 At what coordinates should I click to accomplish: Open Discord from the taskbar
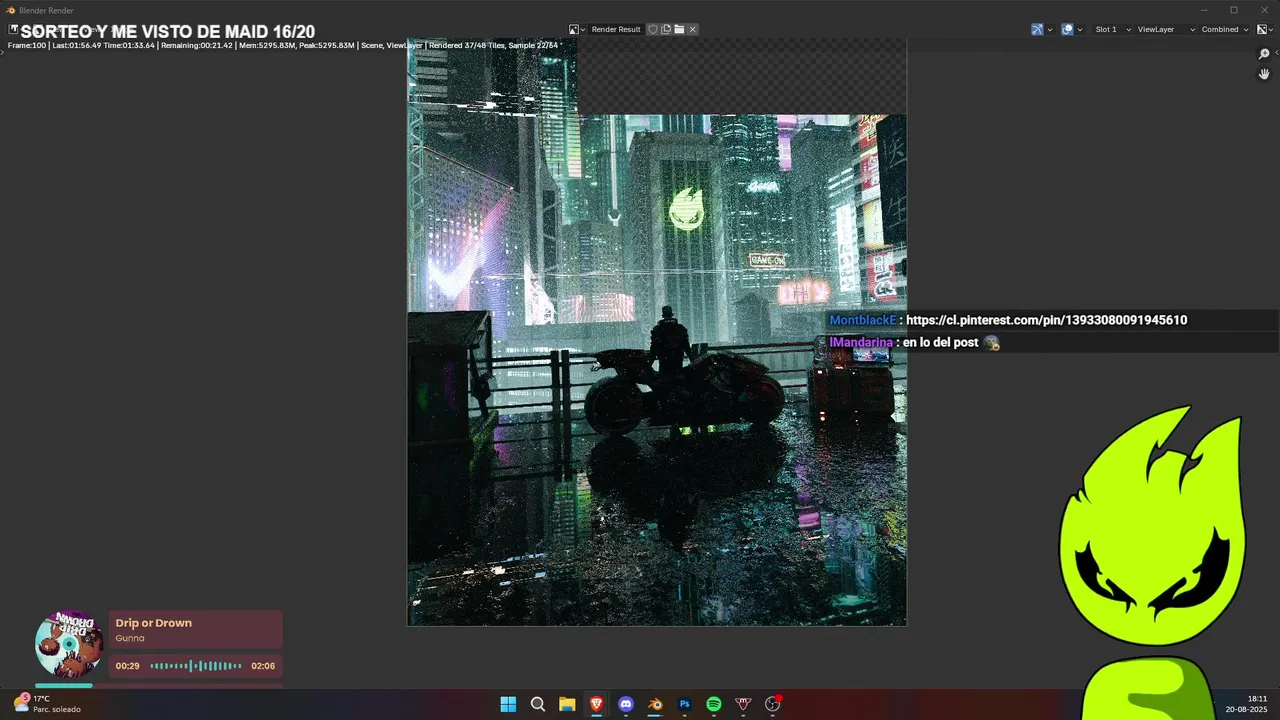coord(626,704)
